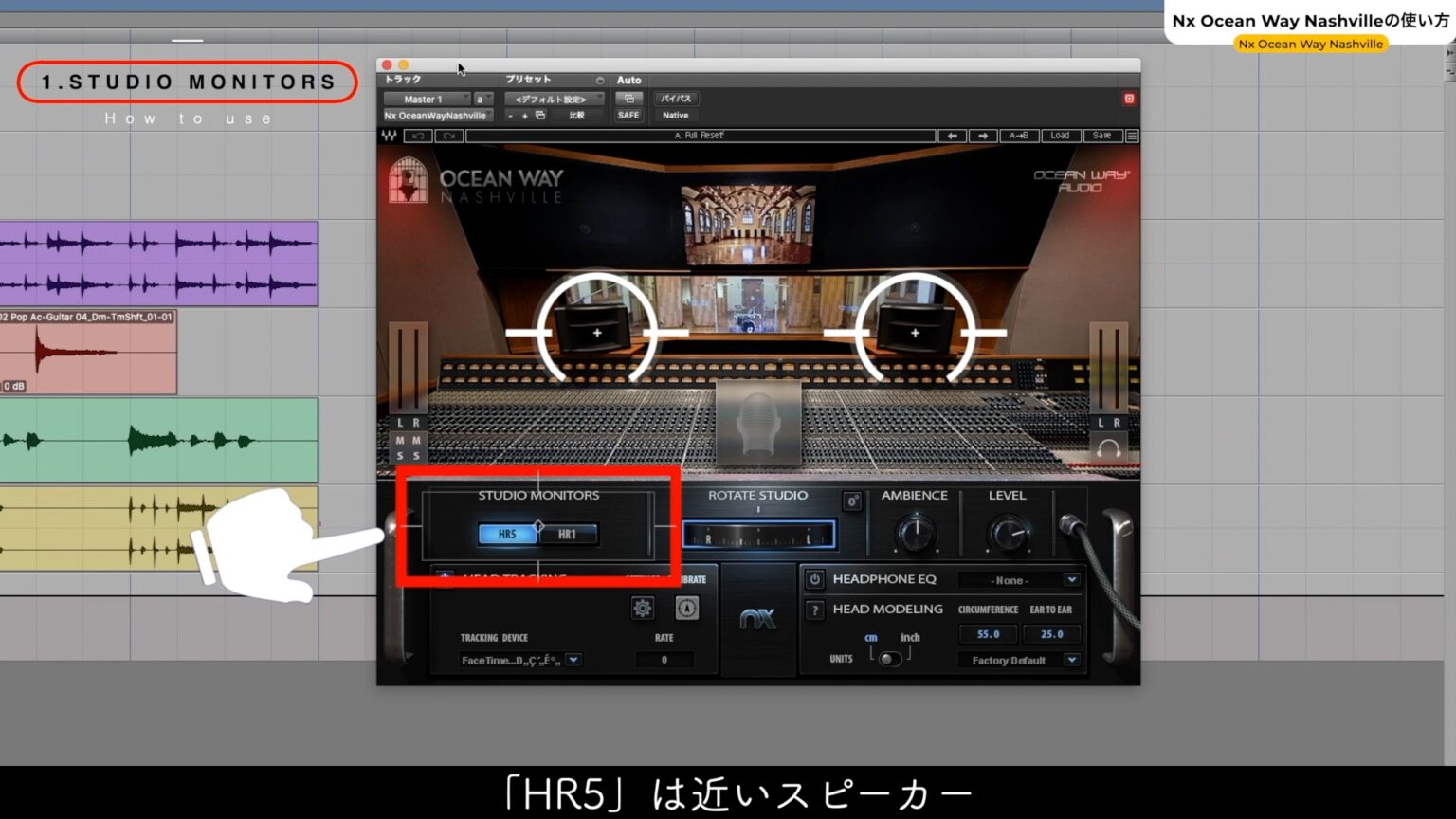Select the green audio clip in DAW
Screen dimensions: 1456x819
(x=159, y=440)
